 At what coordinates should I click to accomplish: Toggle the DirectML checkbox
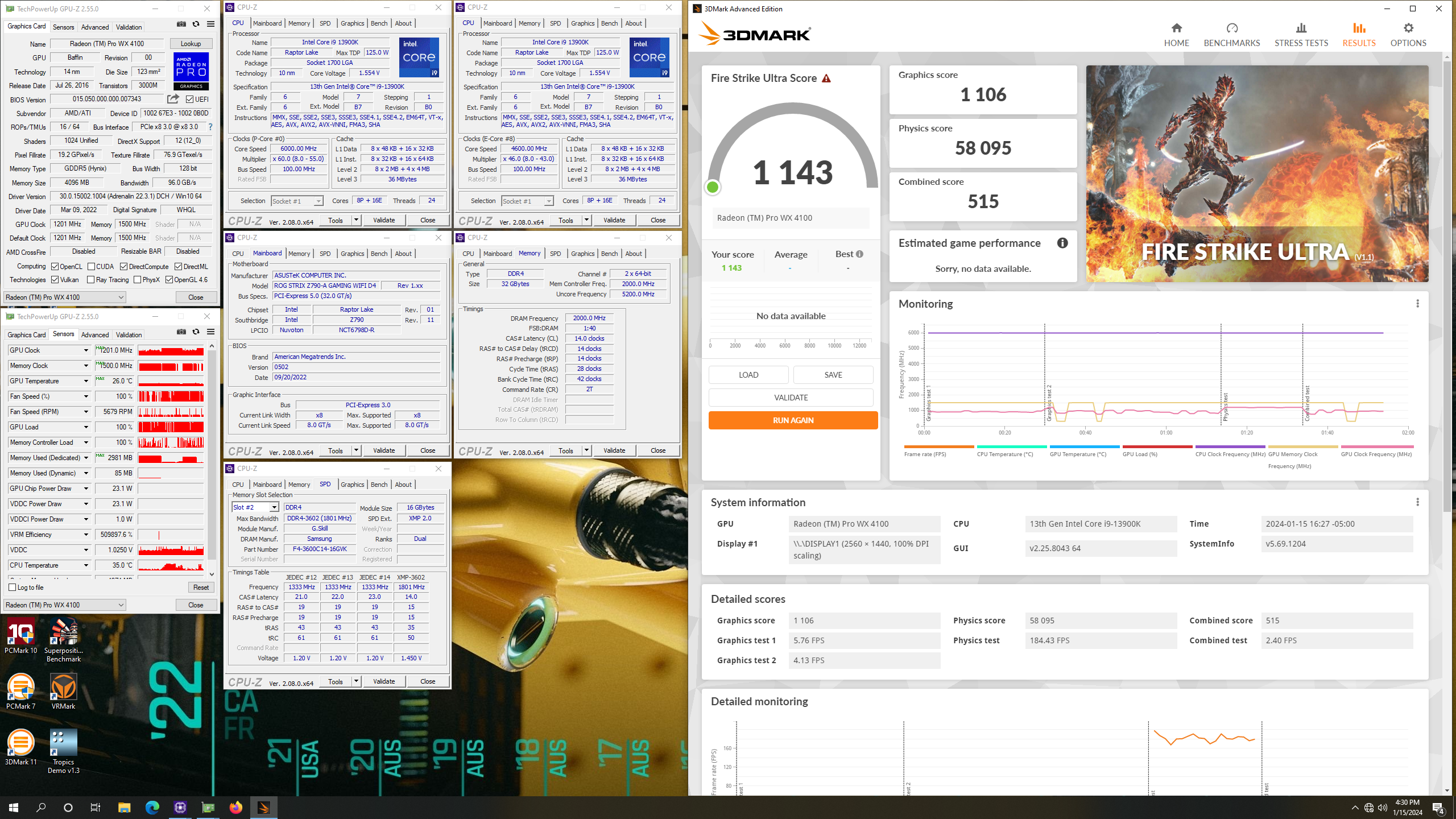(179, 266)
